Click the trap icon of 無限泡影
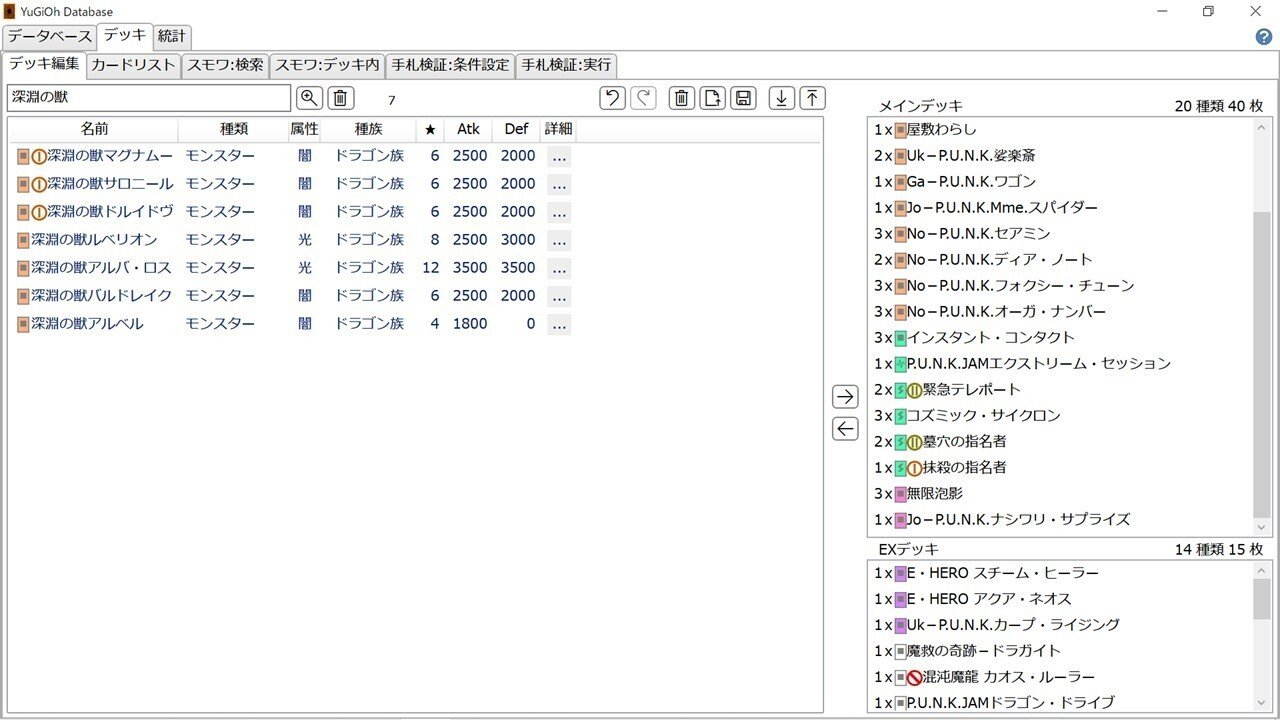 [x=900, y=494]
